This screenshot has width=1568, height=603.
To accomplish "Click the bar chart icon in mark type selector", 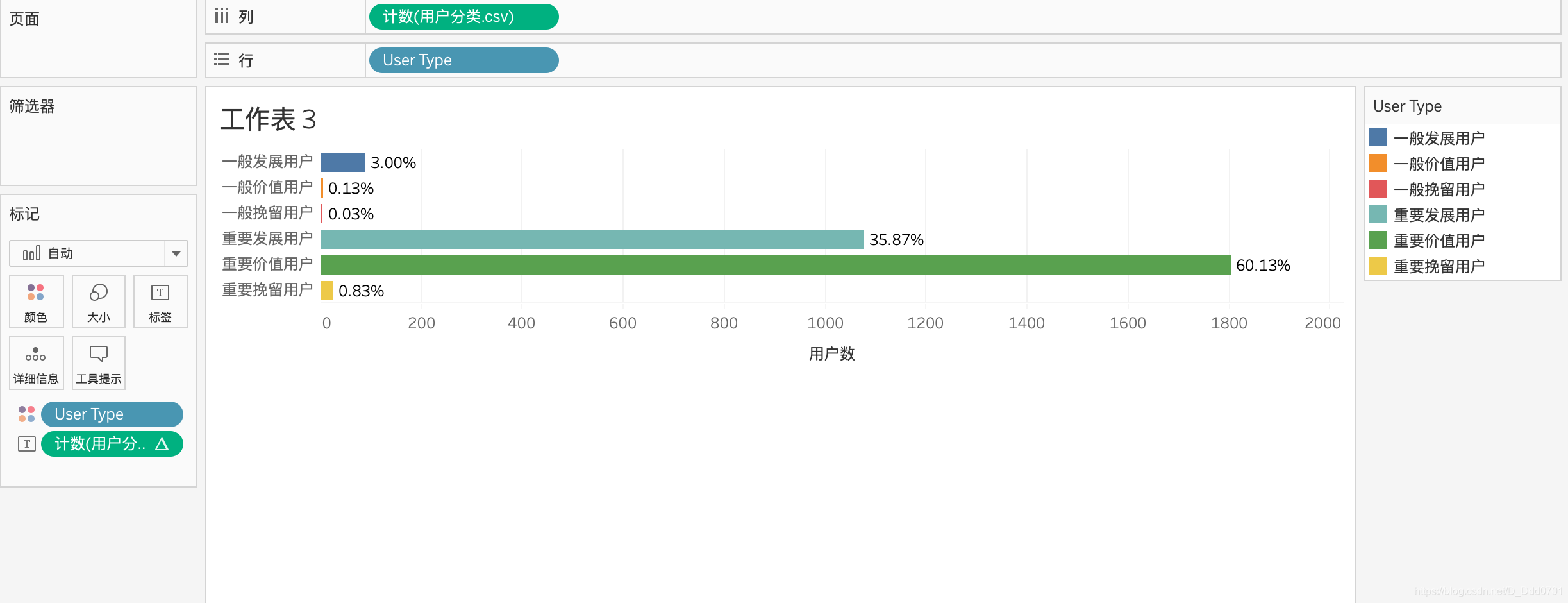I will coord(31,253).
